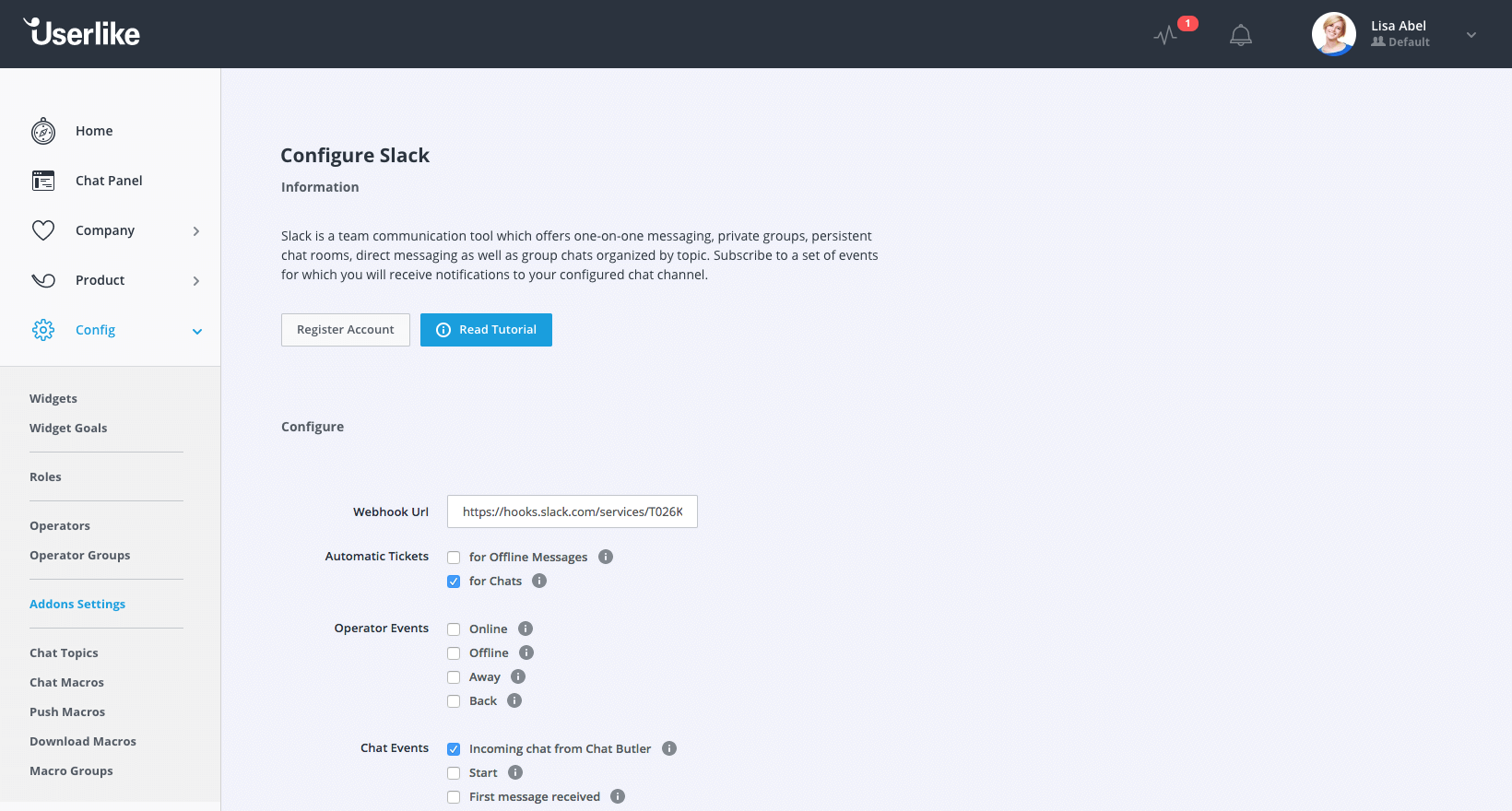Expand the Product submenu chevron
The image size is (1512, 811).
click(196, 281)
